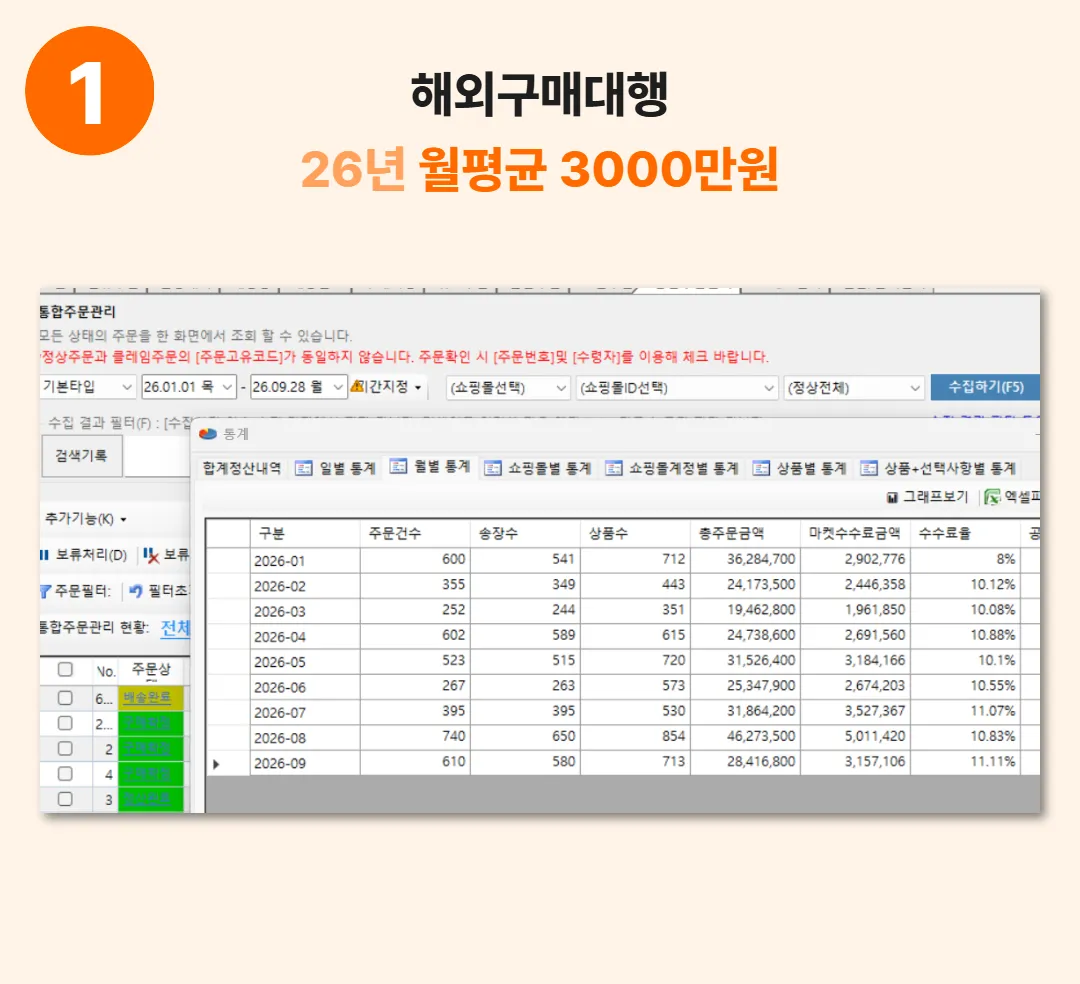Image resolution: width=1080 pixels, height=984 pixels.
Task: Switch to the 상품별 통계 tab
Action: [x=800, y=468]
